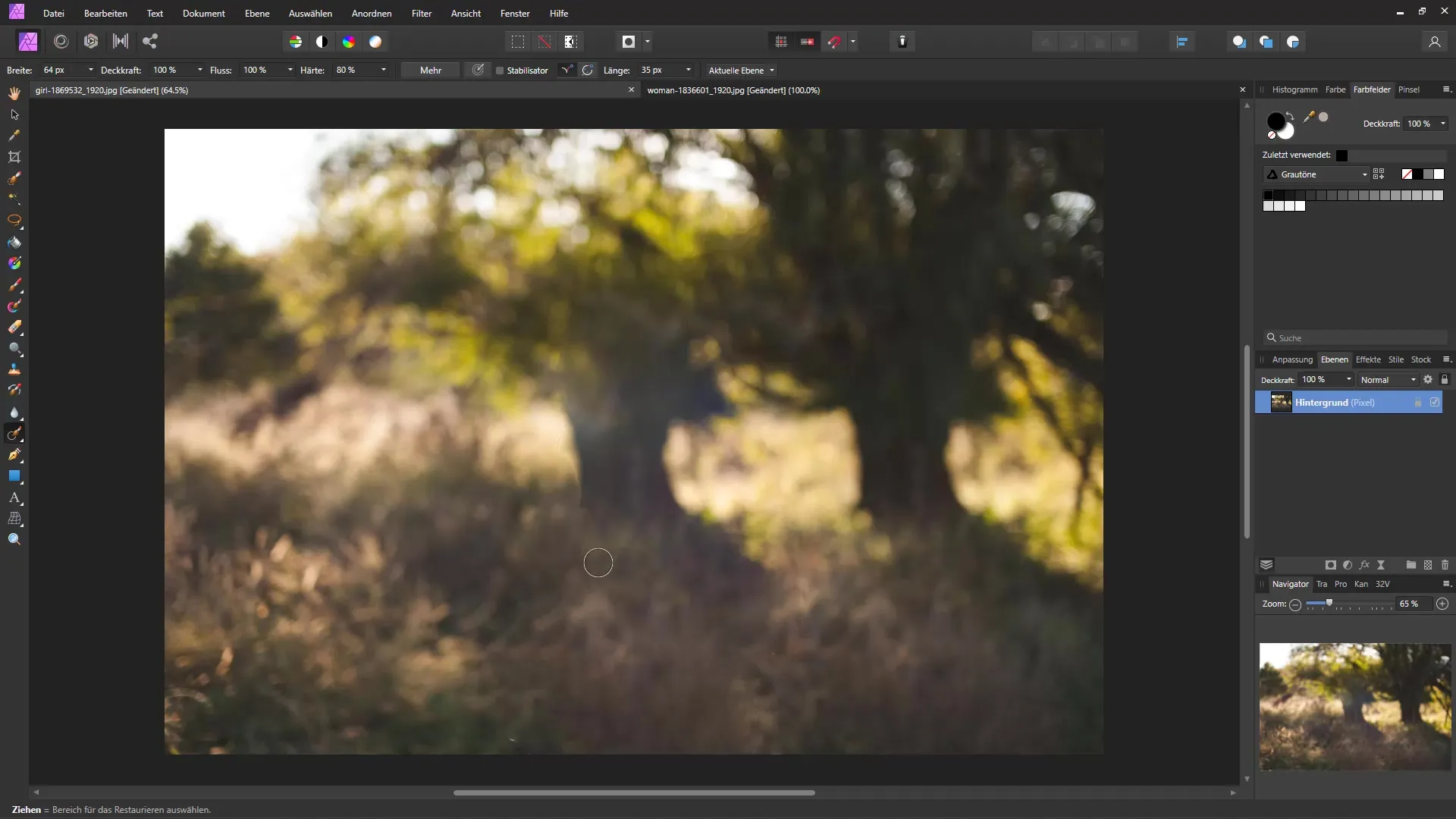Viewport: 1456px width, 819px height.
Task: Open Fluss flow dropdown
Action: point(290,71)
